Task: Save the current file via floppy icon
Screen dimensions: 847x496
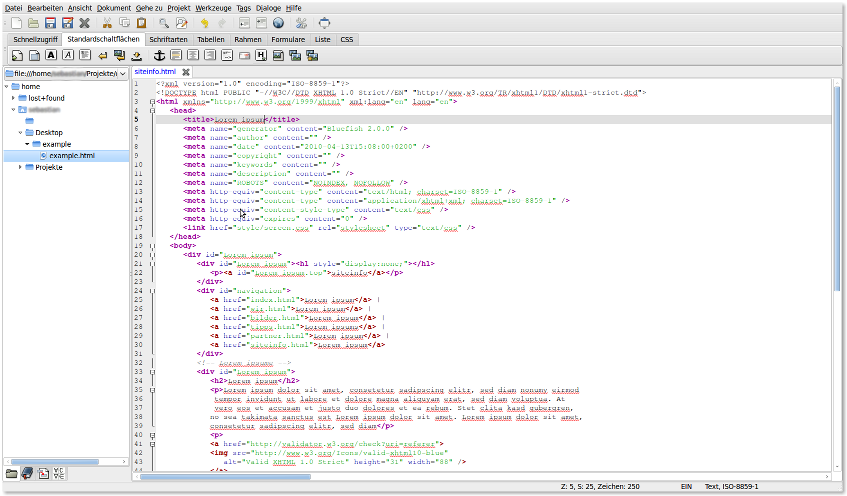Action: (50, 23)
